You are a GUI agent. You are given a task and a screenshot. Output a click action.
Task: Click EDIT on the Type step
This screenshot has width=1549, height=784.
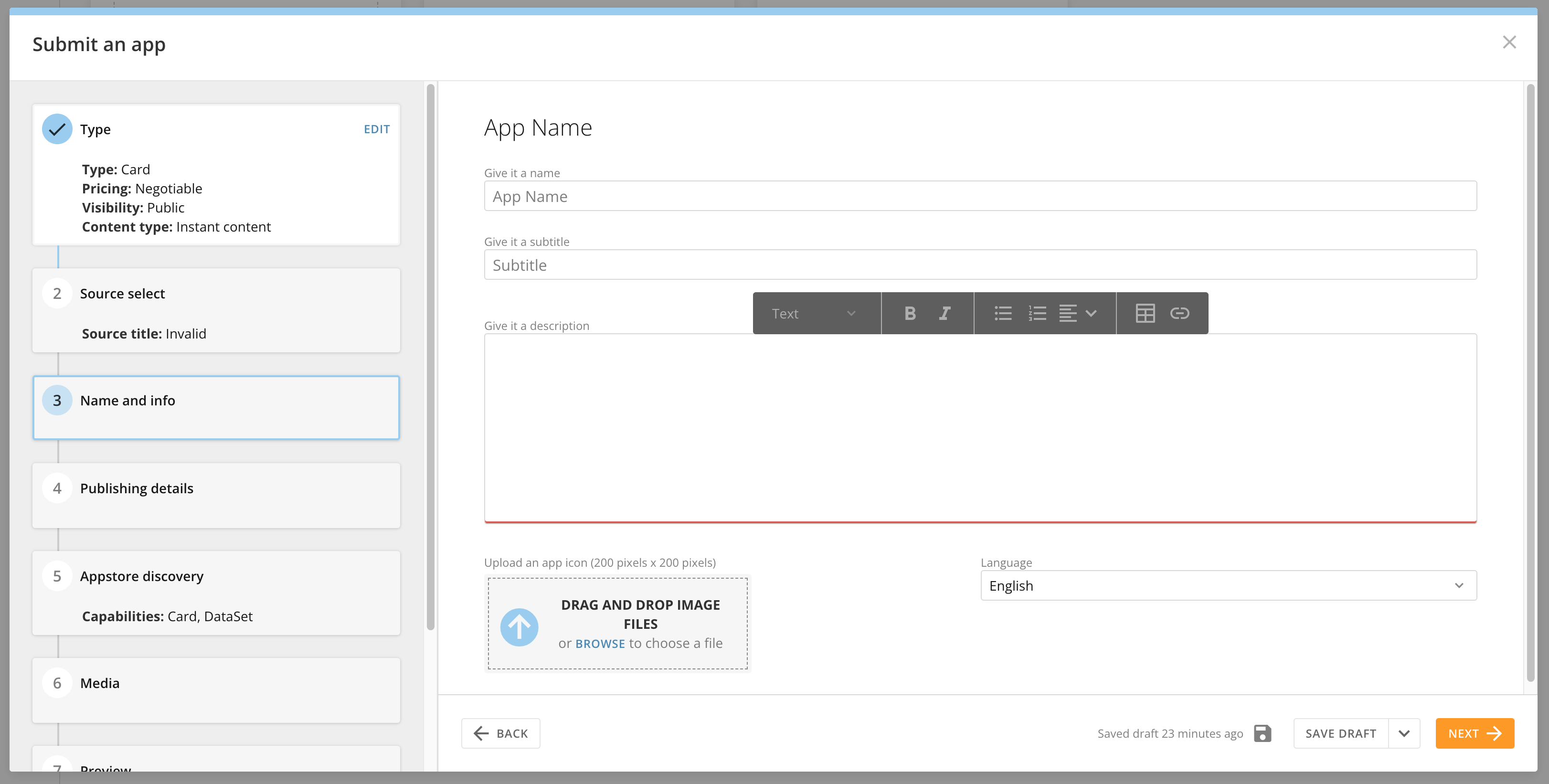pyautogui.click(x=376, y=129)
